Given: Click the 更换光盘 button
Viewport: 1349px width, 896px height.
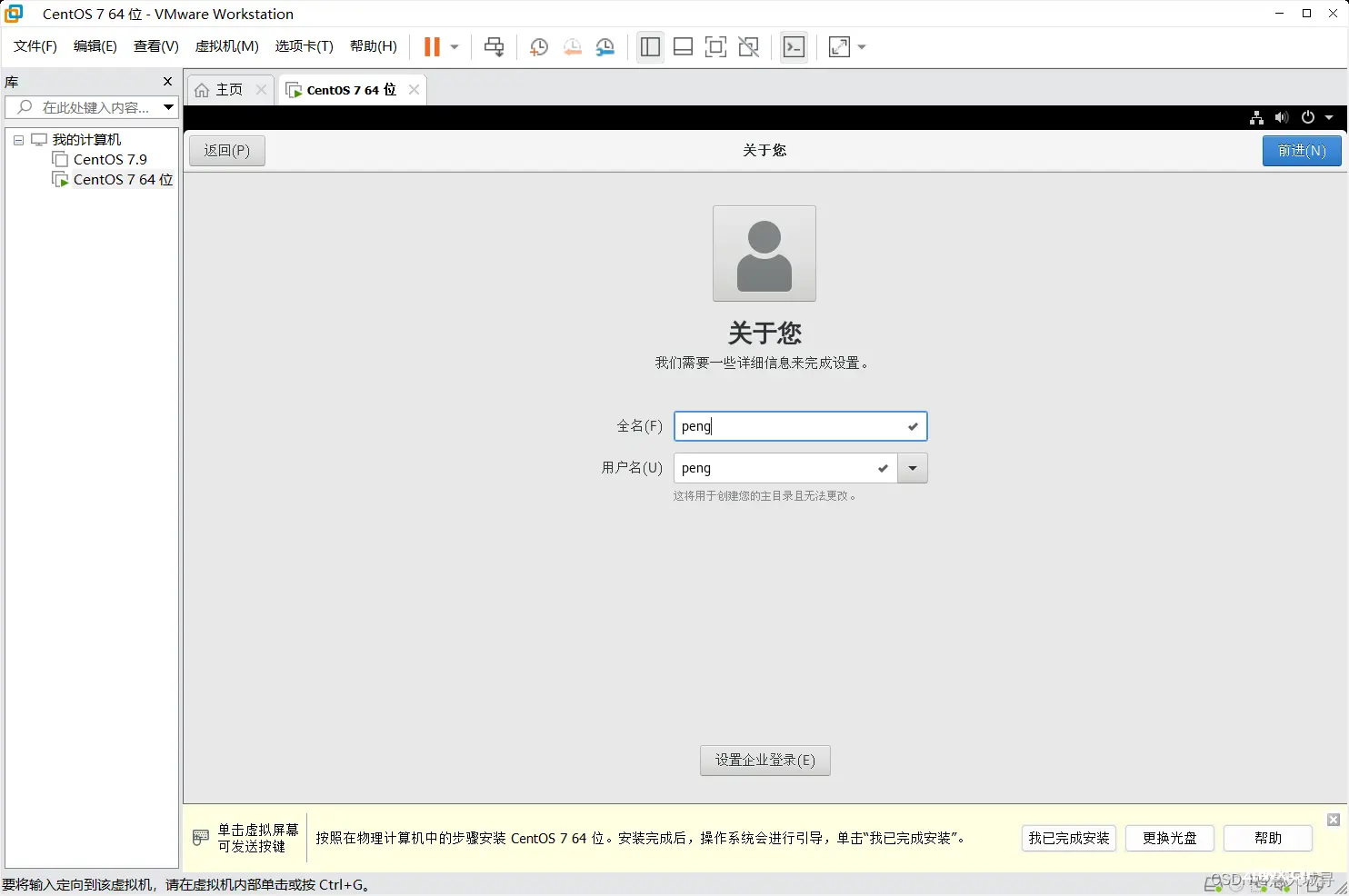Looking at the screenshot, I should [1170, 838].
